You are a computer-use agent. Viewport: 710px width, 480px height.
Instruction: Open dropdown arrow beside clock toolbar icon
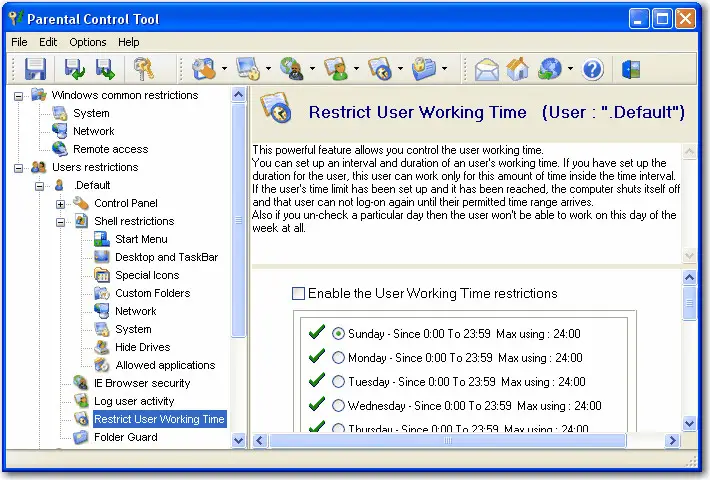pos(400,69)
